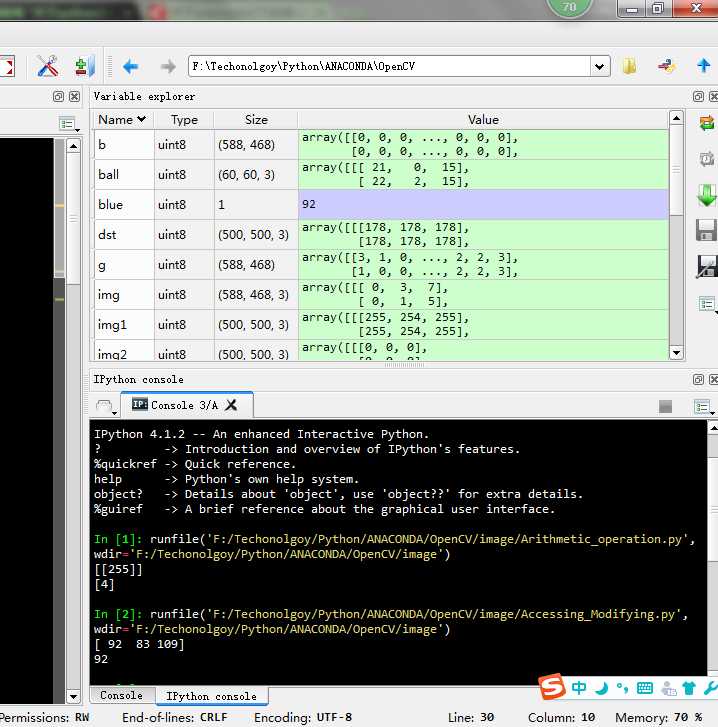
Task: Open Variable explorer options list icon
Action: [x=708, y=305]
